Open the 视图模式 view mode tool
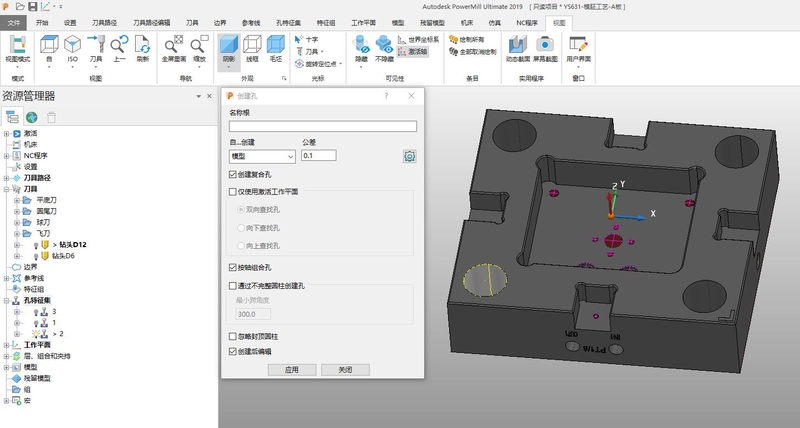The width and height of the screenshot is (800, 428). 18,50
